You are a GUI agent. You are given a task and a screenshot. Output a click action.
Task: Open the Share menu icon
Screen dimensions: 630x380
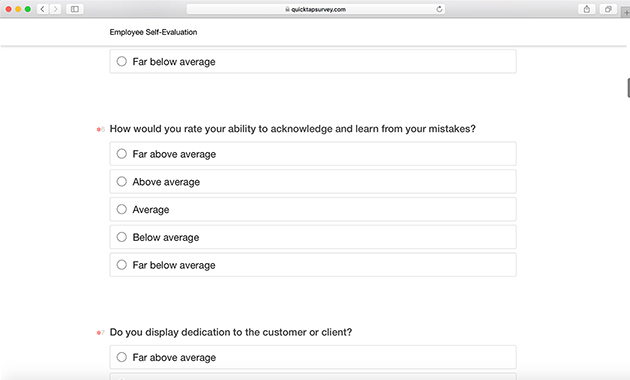coord(587,9)
